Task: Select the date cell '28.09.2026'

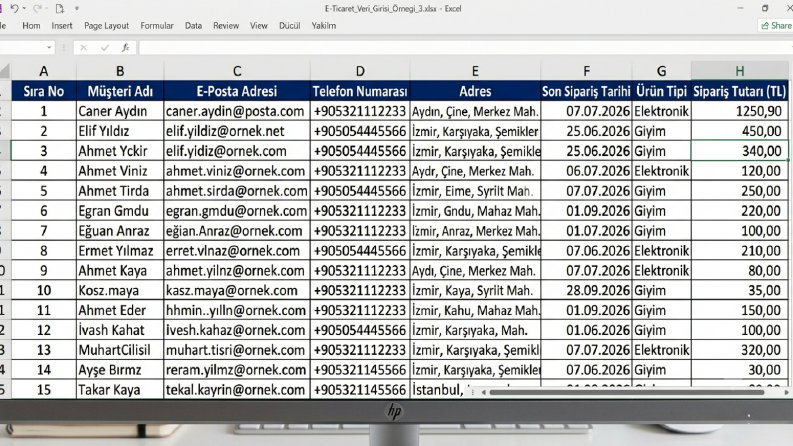Action: pos(586,290)
